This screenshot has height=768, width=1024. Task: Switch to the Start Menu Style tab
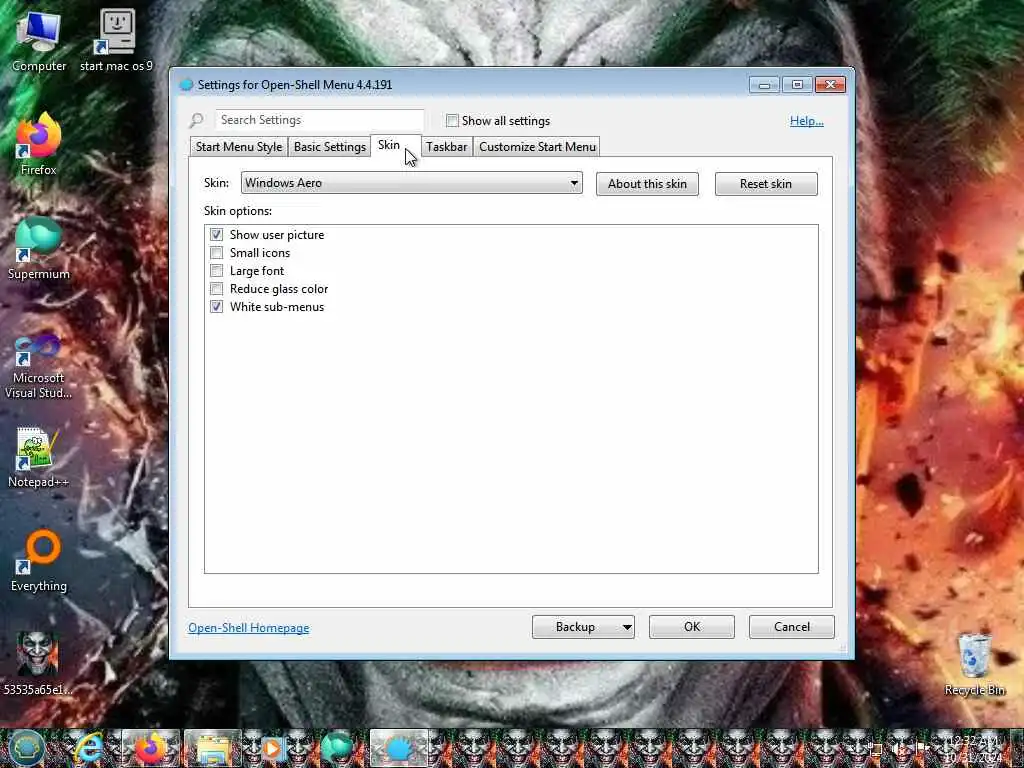[239, 147]
